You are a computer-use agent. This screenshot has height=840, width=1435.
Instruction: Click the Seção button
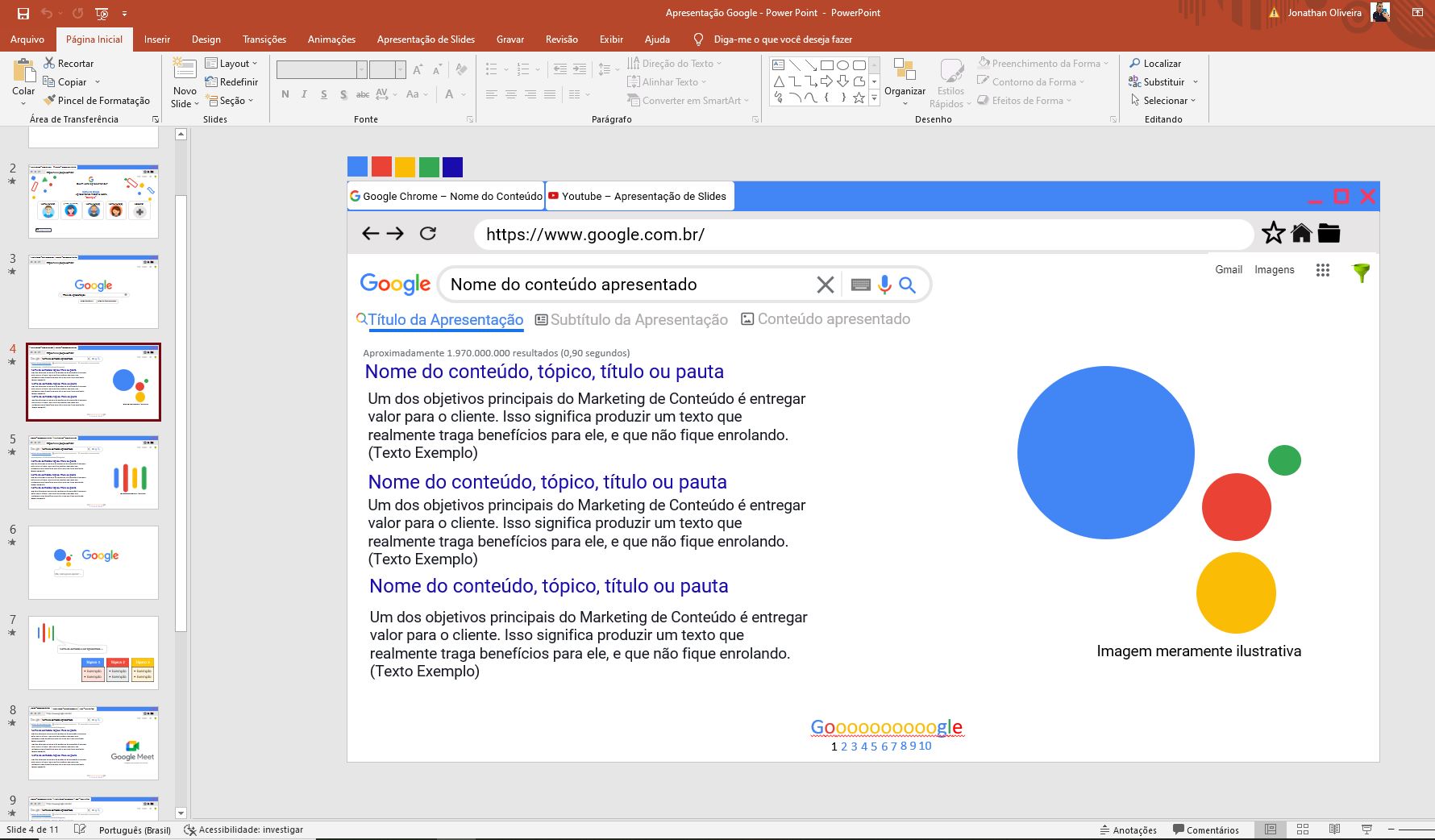pyautogui.click(x=231, y=101)
